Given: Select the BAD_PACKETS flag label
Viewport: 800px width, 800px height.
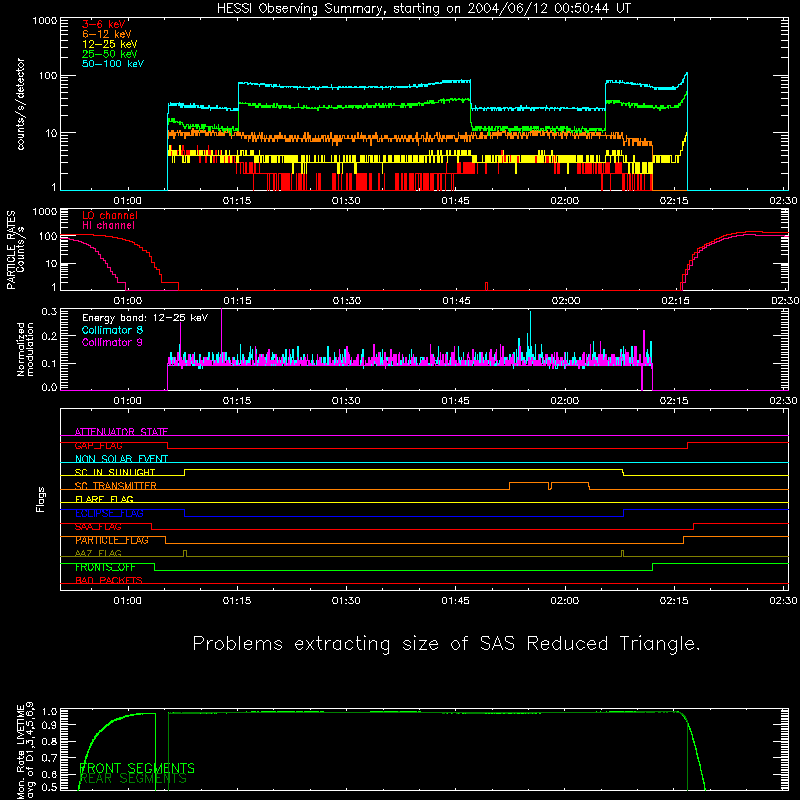Looking at the screenshot, I should (x=109, y=581).
